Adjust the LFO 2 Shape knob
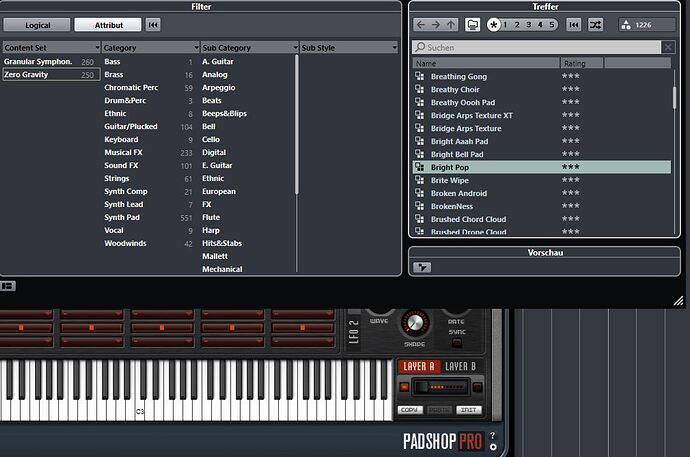This screenshot has height=457, width=690. 415,323
